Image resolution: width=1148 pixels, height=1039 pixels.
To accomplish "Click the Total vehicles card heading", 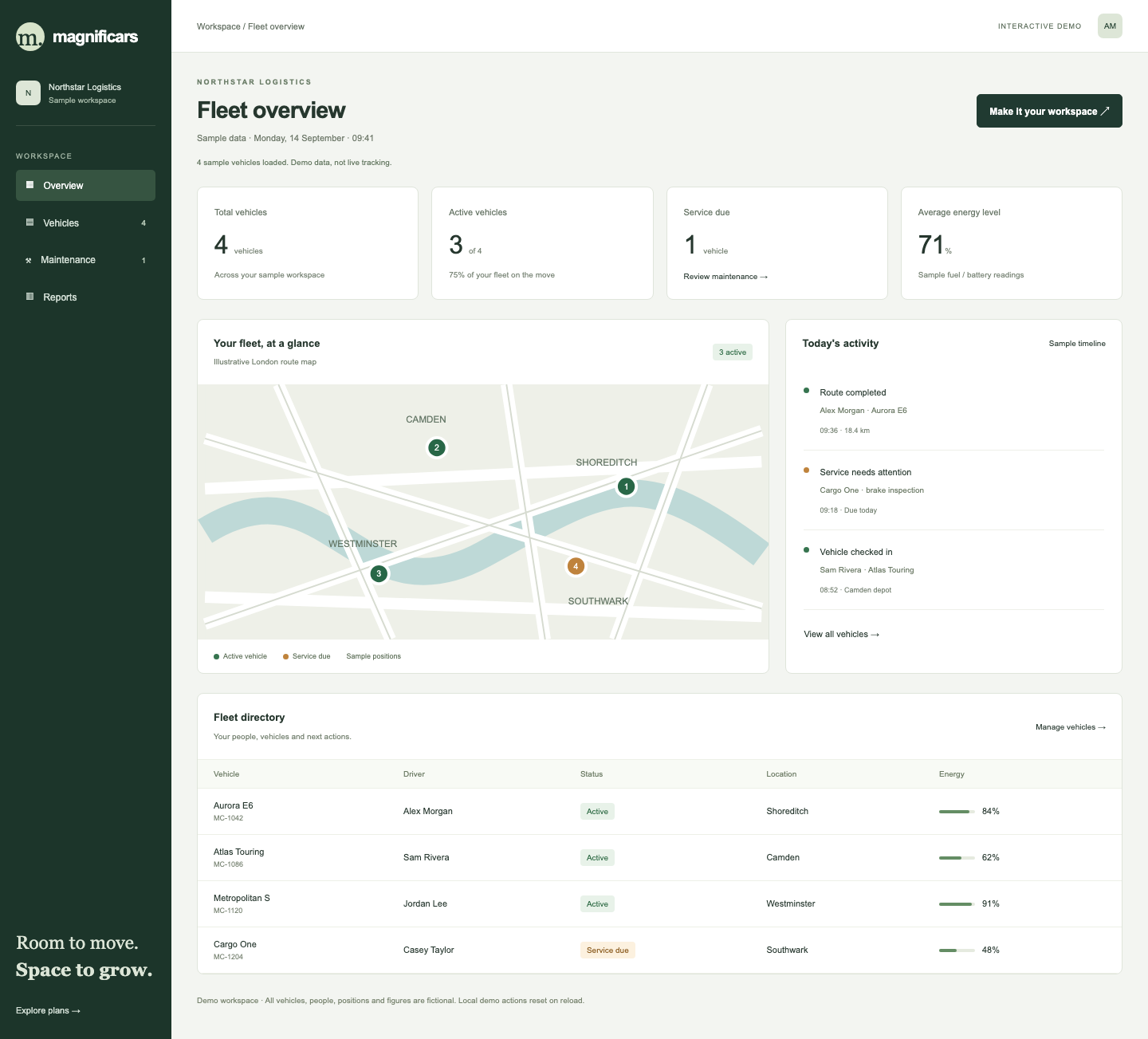I will pyautogui.click(x=241, y=213).
